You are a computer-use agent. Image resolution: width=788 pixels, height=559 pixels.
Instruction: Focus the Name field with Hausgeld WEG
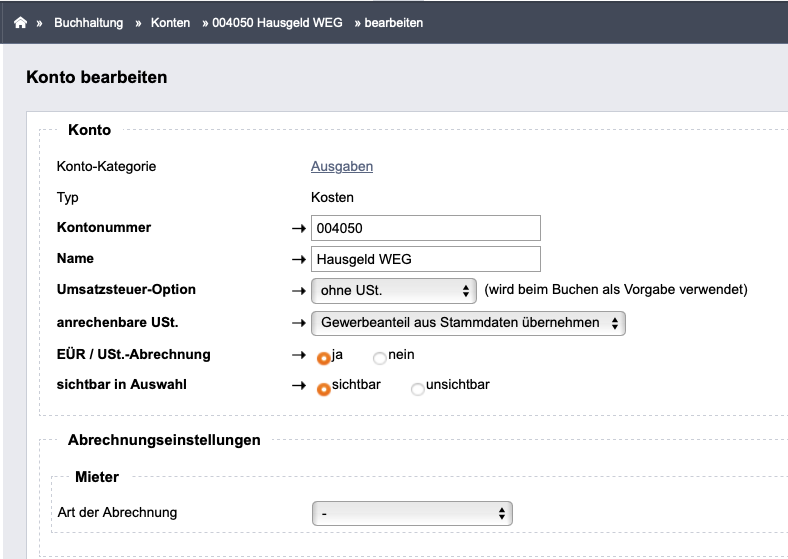click(426, 259)
